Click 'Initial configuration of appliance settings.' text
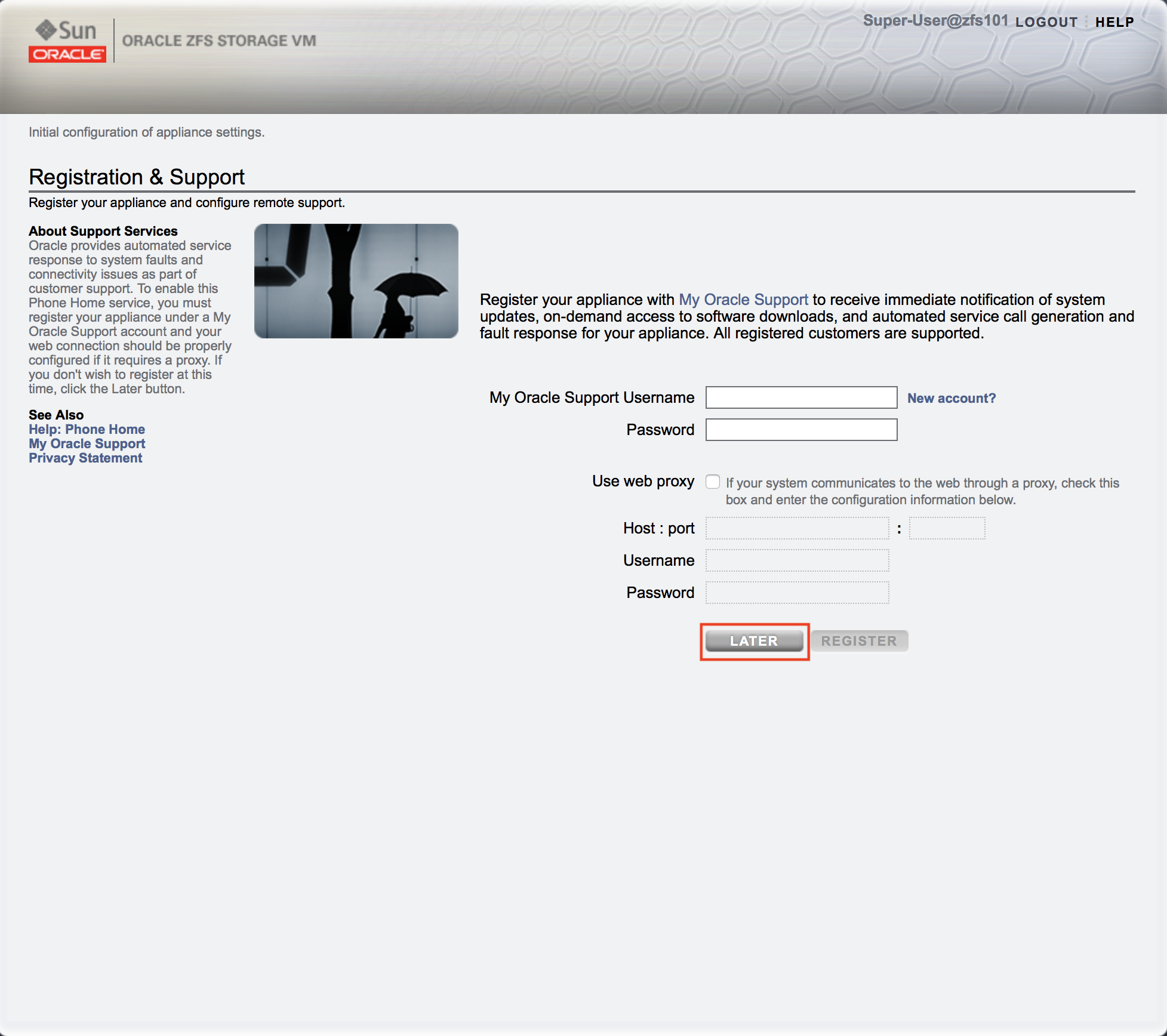Image resolution: width=1167 pixels, height=1036 pixels. [x=147, y=132]
